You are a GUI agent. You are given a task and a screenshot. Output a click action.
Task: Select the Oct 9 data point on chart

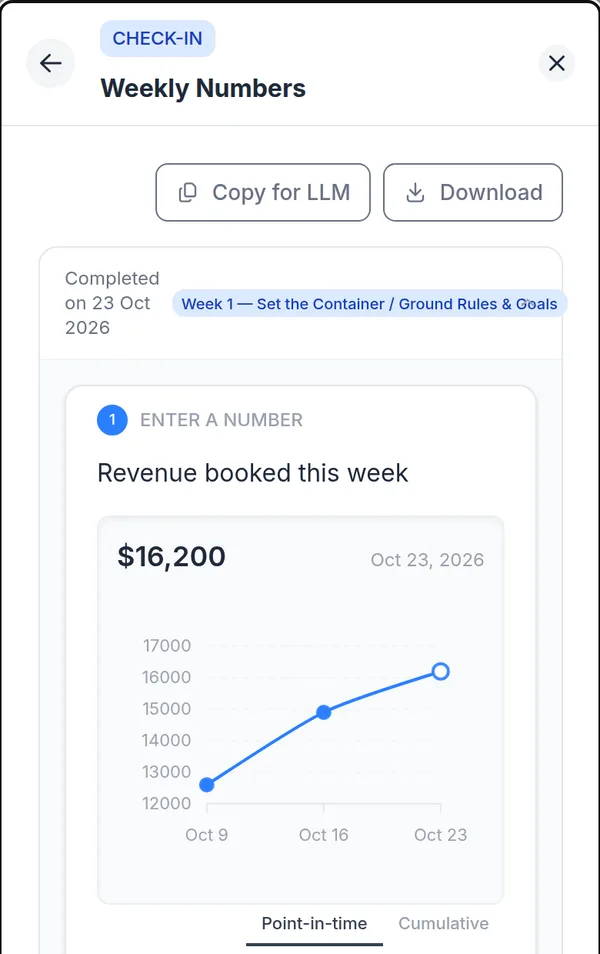click(207, 785)
